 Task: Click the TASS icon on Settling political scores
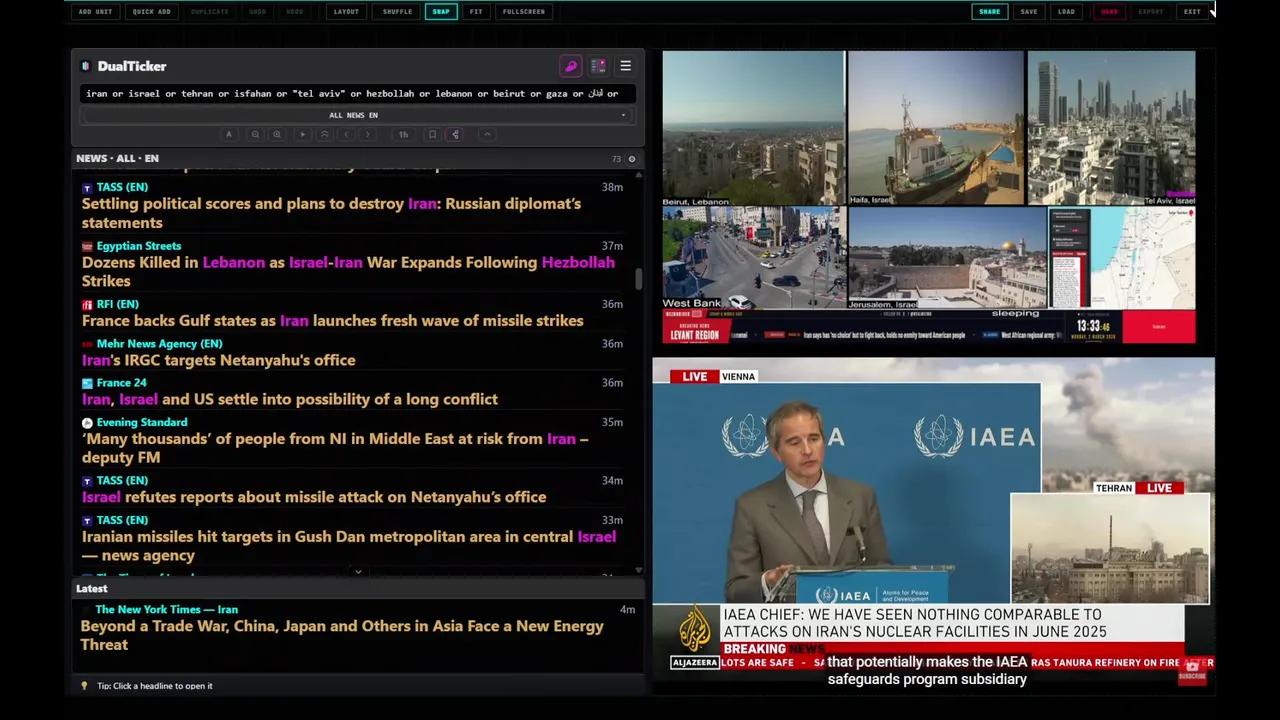[87, 187]
